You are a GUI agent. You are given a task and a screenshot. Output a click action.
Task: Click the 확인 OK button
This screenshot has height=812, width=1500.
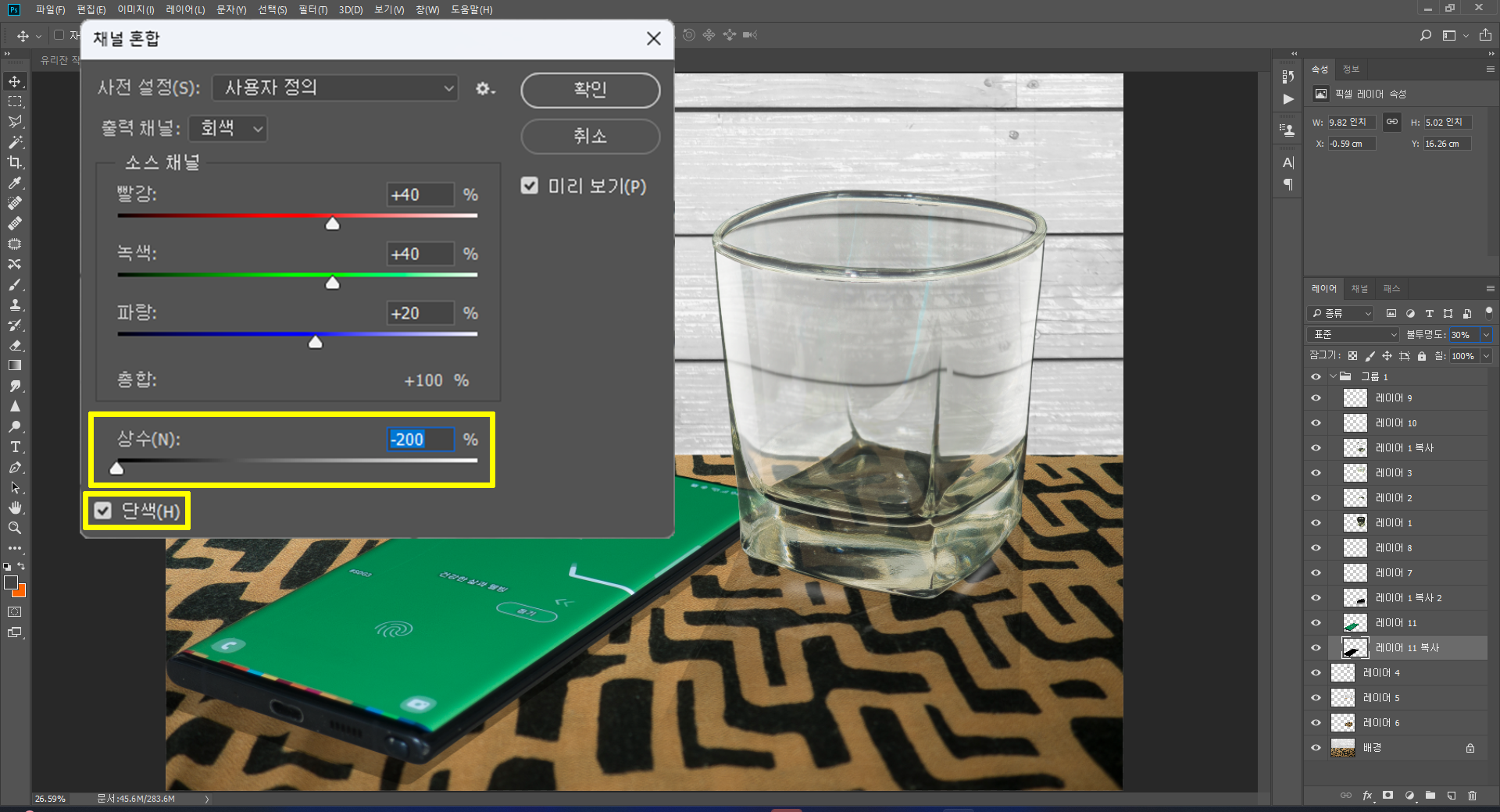coord(590,90)
